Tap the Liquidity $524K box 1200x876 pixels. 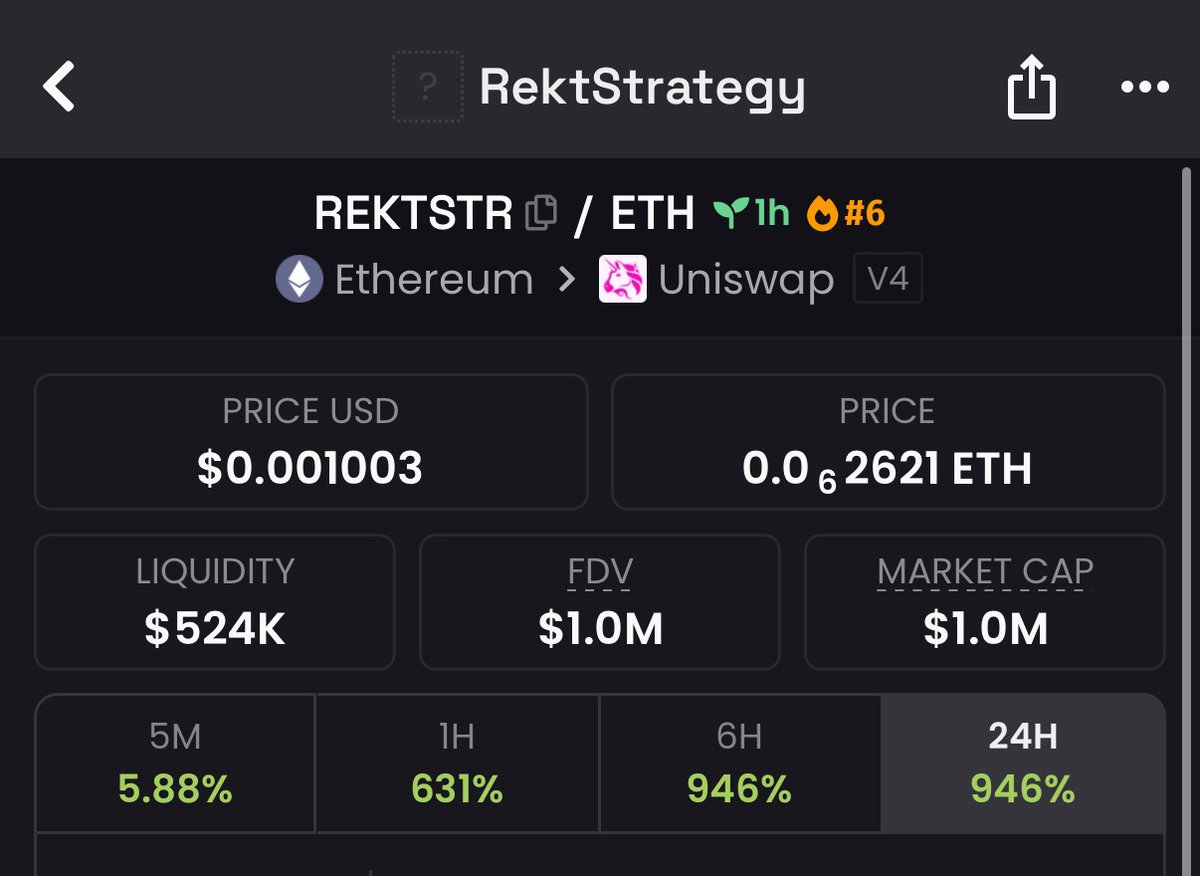coord(215,602)
